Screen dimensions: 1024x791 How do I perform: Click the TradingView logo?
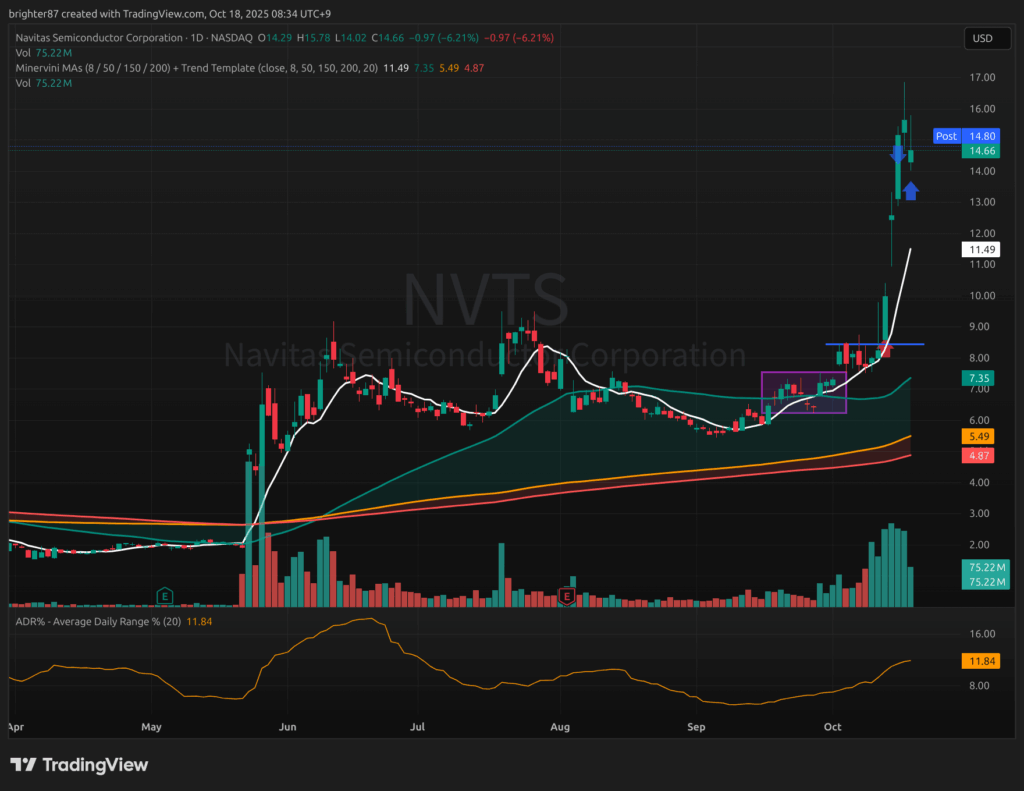coord(80,765)
